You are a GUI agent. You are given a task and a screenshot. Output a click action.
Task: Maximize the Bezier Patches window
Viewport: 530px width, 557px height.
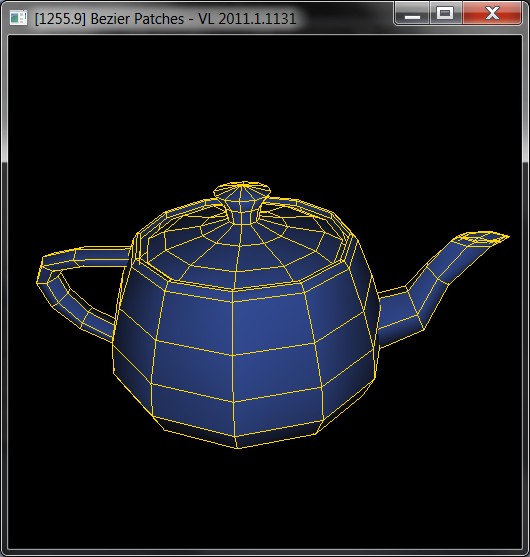445,14
